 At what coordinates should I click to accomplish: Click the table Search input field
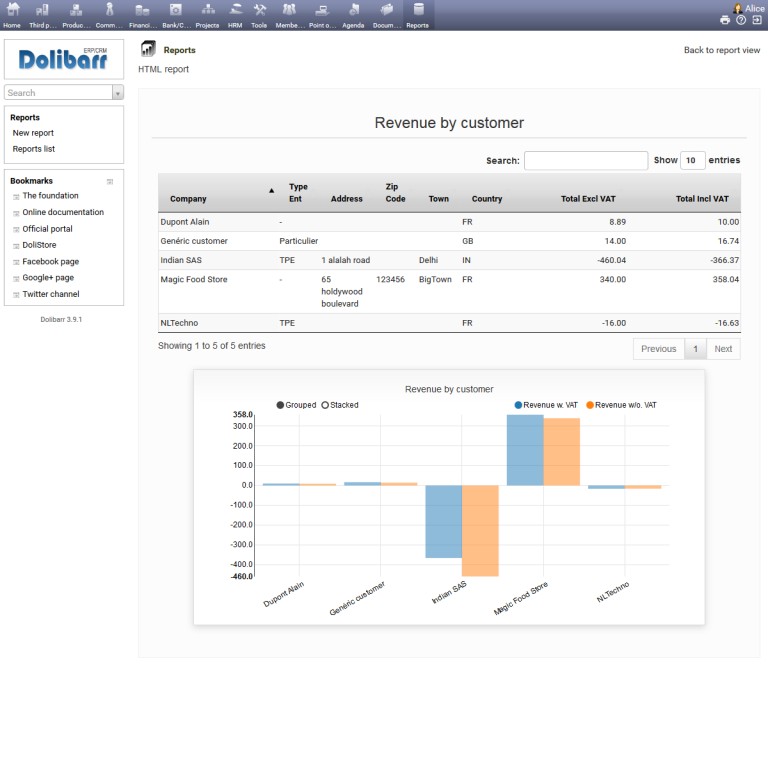coord(586,161)
